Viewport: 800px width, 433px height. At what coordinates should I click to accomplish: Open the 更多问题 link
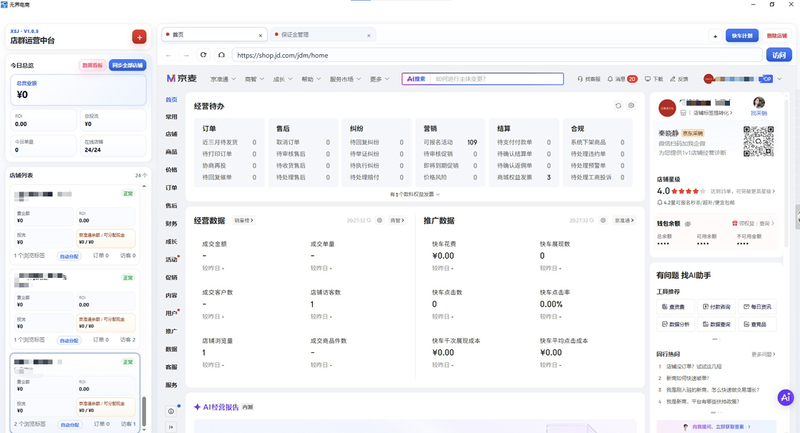click(x=763, y=354)
